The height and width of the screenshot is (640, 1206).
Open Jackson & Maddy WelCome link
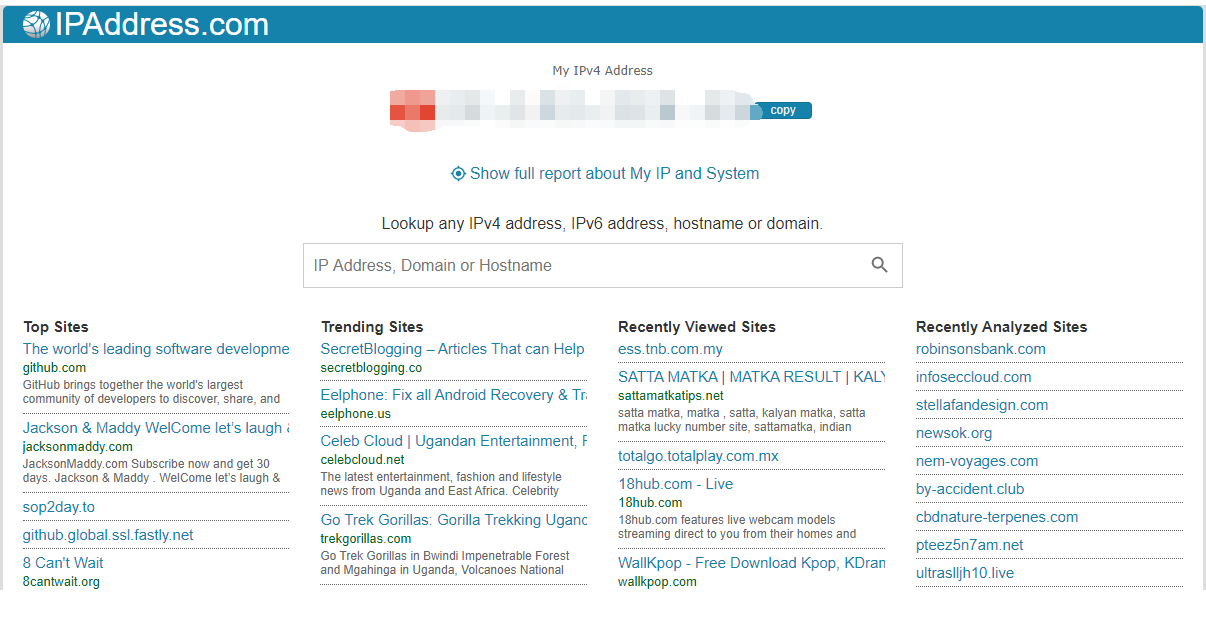tap(156, 428)
